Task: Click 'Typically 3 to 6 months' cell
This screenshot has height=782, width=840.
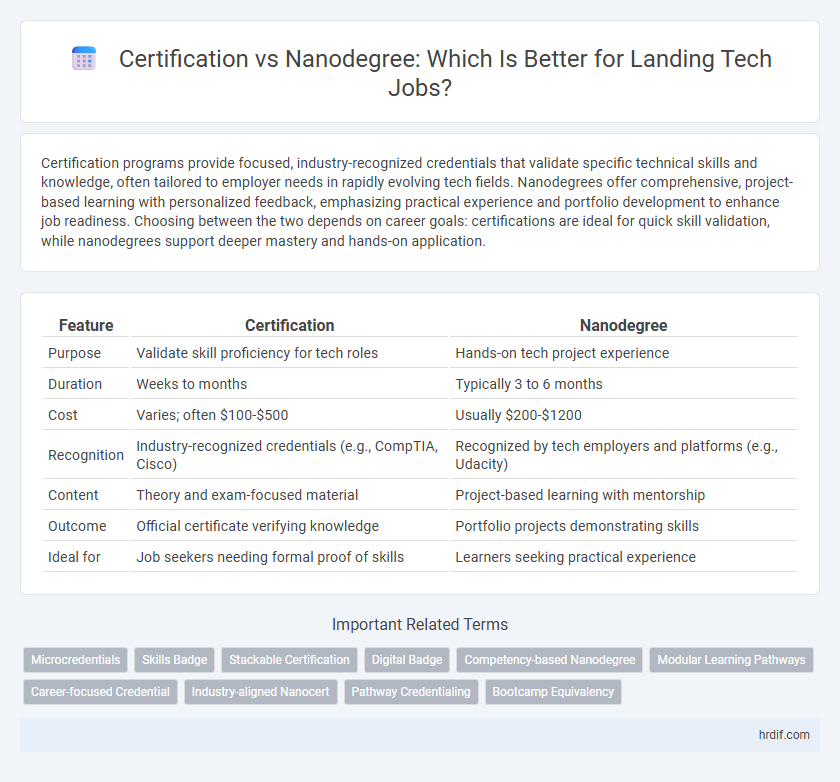Action: pyautogui.click(x=624, y=384)
